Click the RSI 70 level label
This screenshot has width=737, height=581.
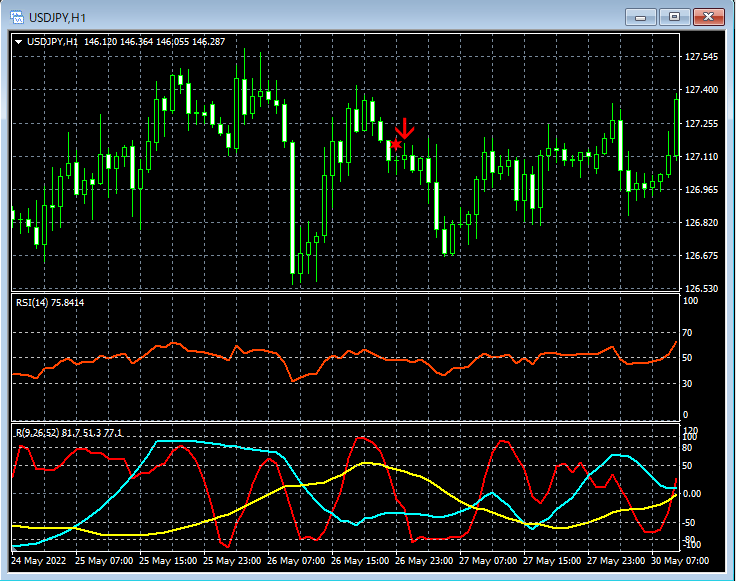(x=687, y=333)
